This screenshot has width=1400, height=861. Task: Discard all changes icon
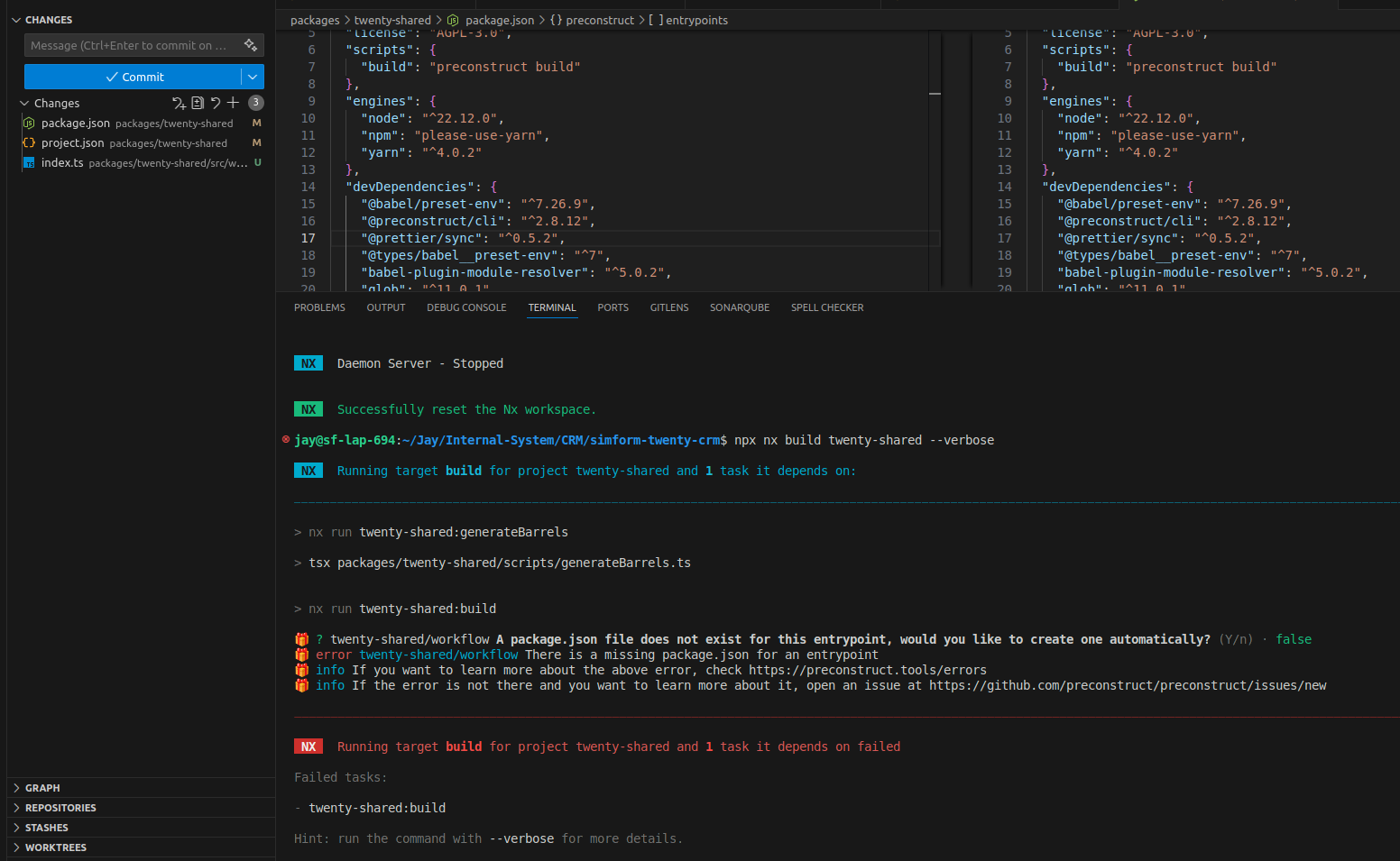(x=216, y=103)
